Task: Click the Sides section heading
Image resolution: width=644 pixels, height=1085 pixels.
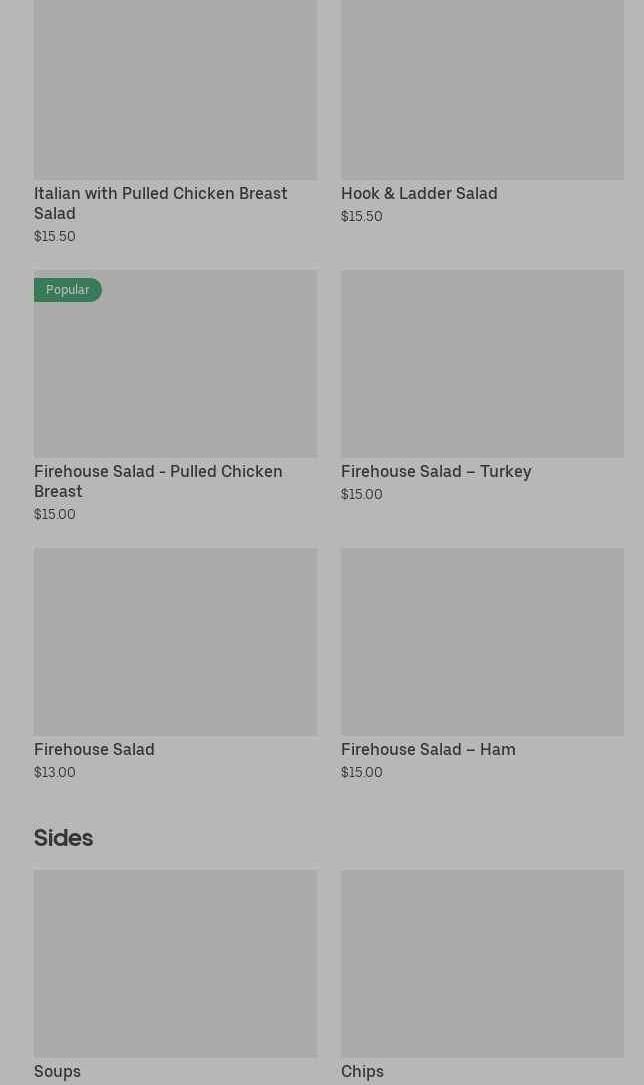Action: 63,838
